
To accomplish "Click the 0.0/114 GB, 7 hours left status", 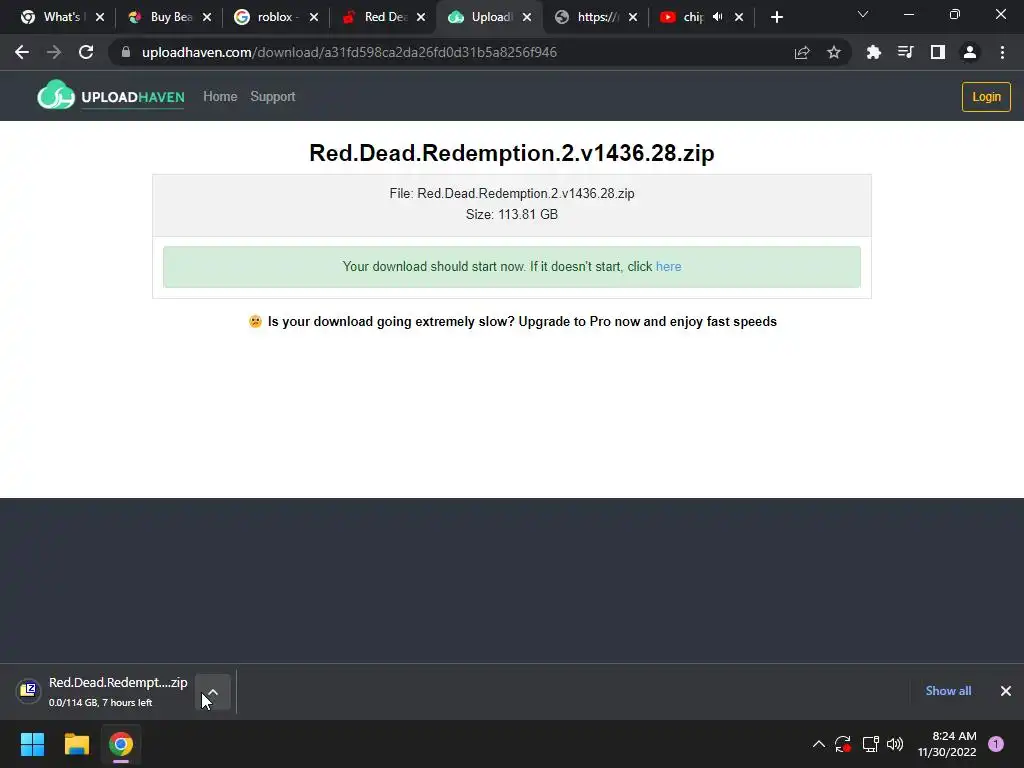I will [101, 703].
